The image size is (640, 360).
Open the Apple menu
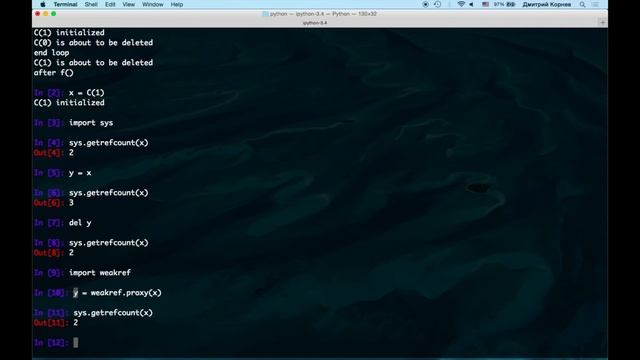(43, 4)
